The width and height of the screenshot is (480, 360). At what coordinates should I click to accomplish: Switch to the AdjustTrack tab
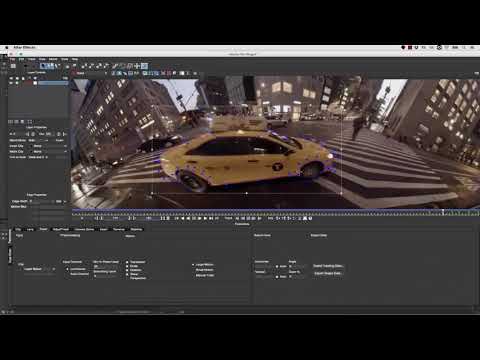click(61, 229)
